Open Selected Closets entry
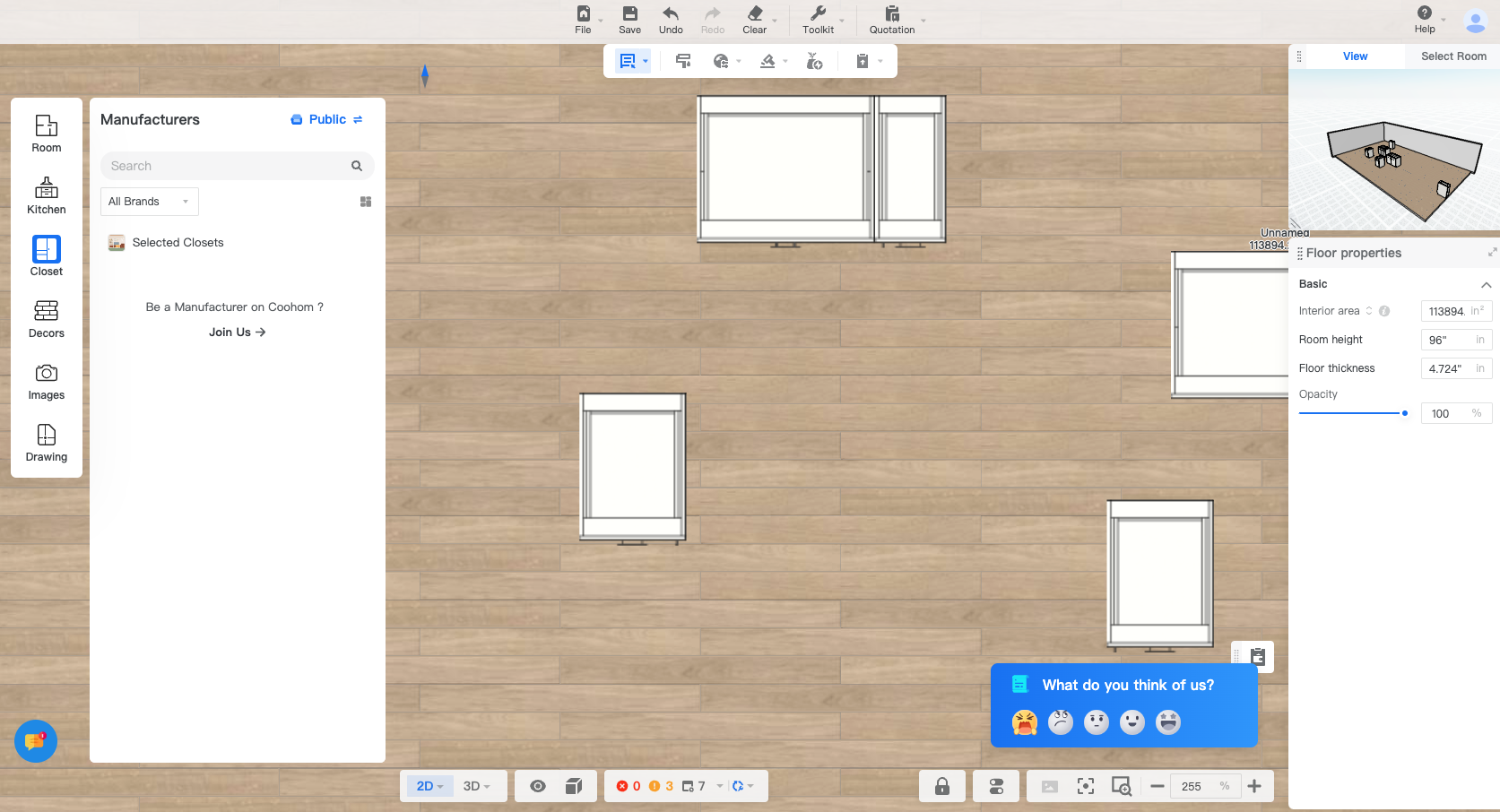 [178, 242]
